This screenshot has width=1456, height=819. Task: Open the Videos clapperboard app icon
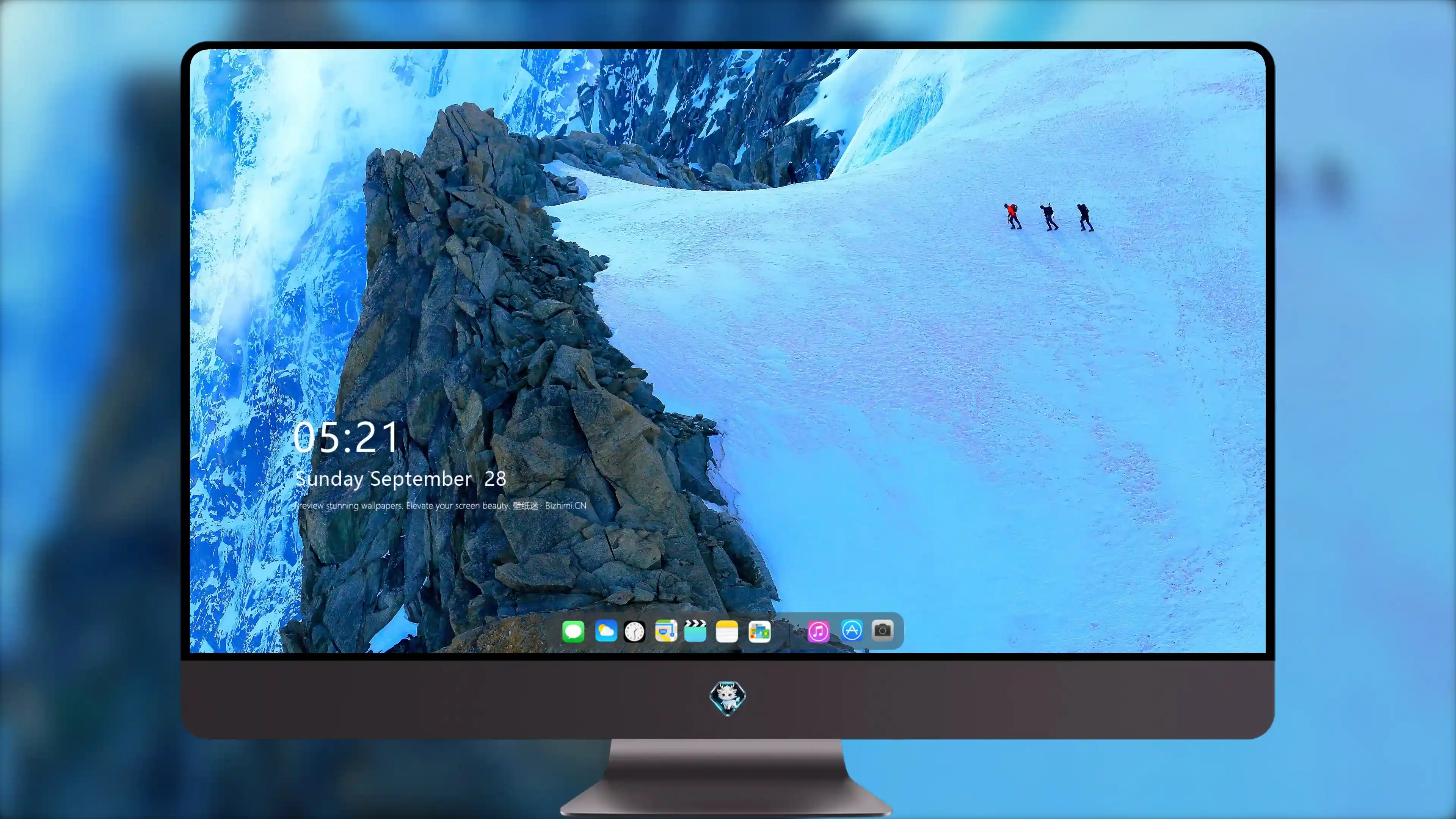coord(695,631)
